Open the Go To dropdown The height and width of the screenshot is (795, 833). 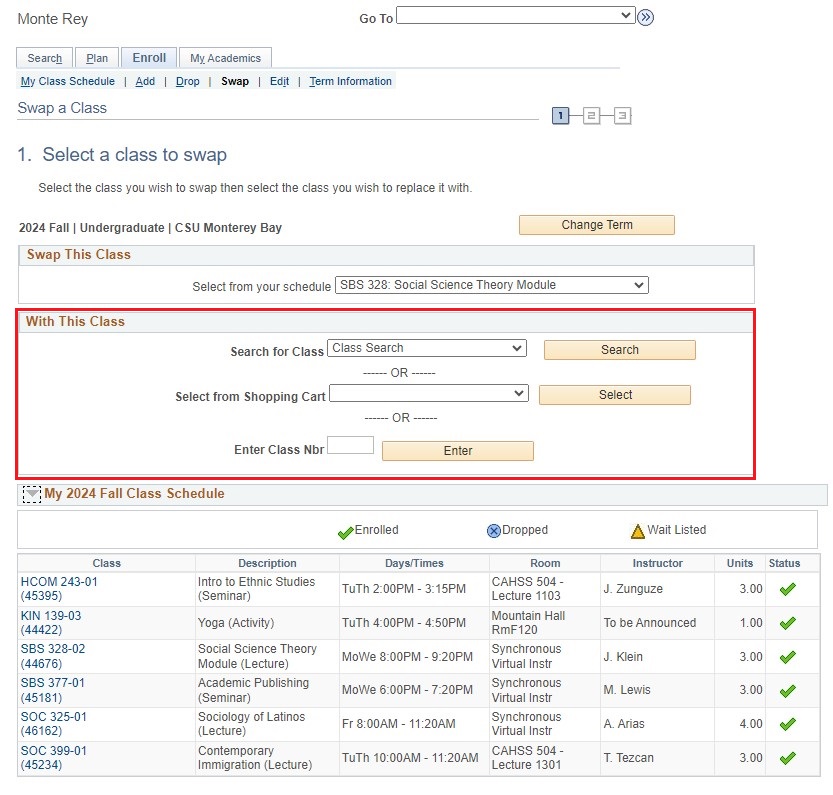pyautogui.click(x=514, y=15)
